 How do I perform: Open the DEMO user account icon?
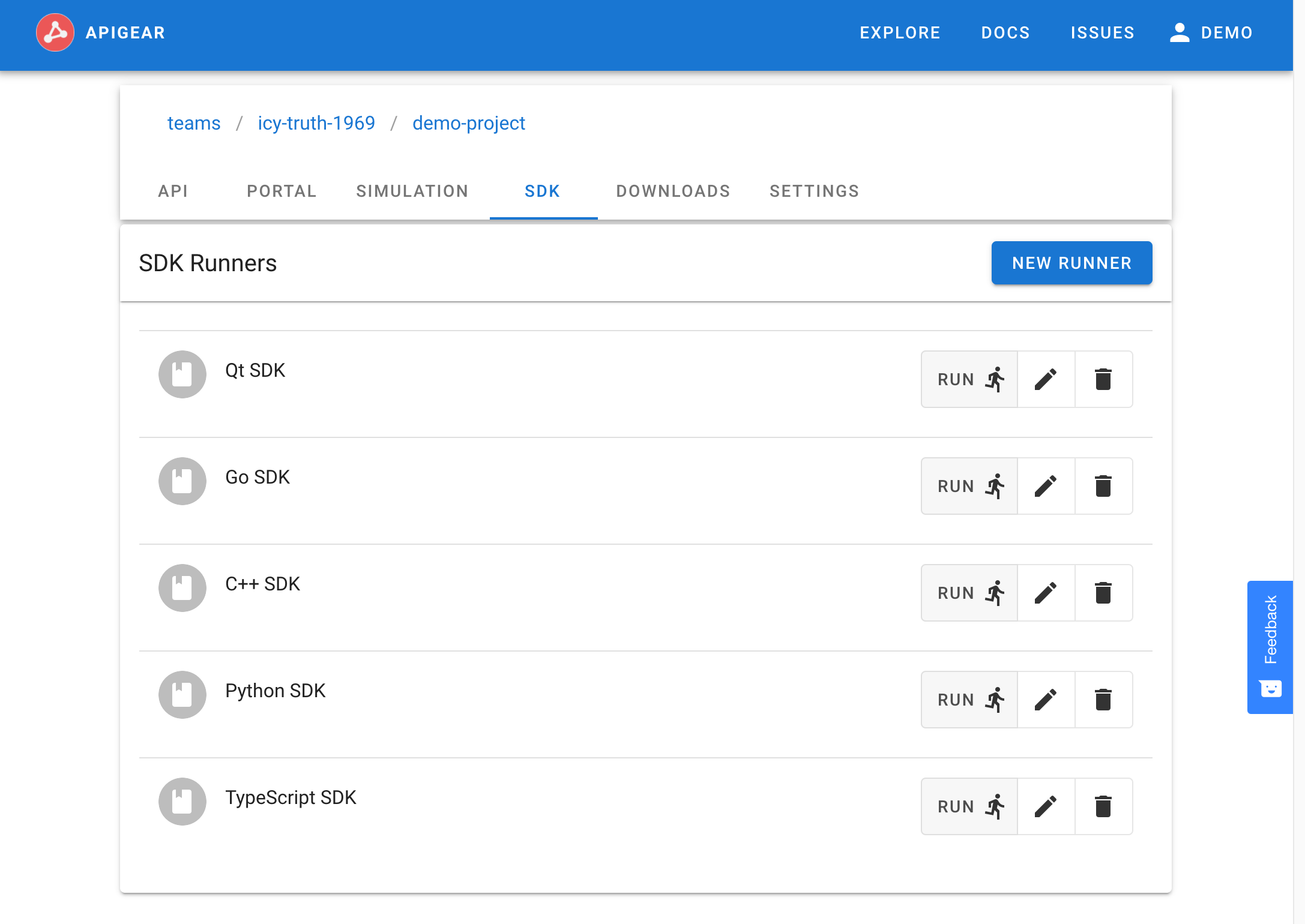[1178, 33]
